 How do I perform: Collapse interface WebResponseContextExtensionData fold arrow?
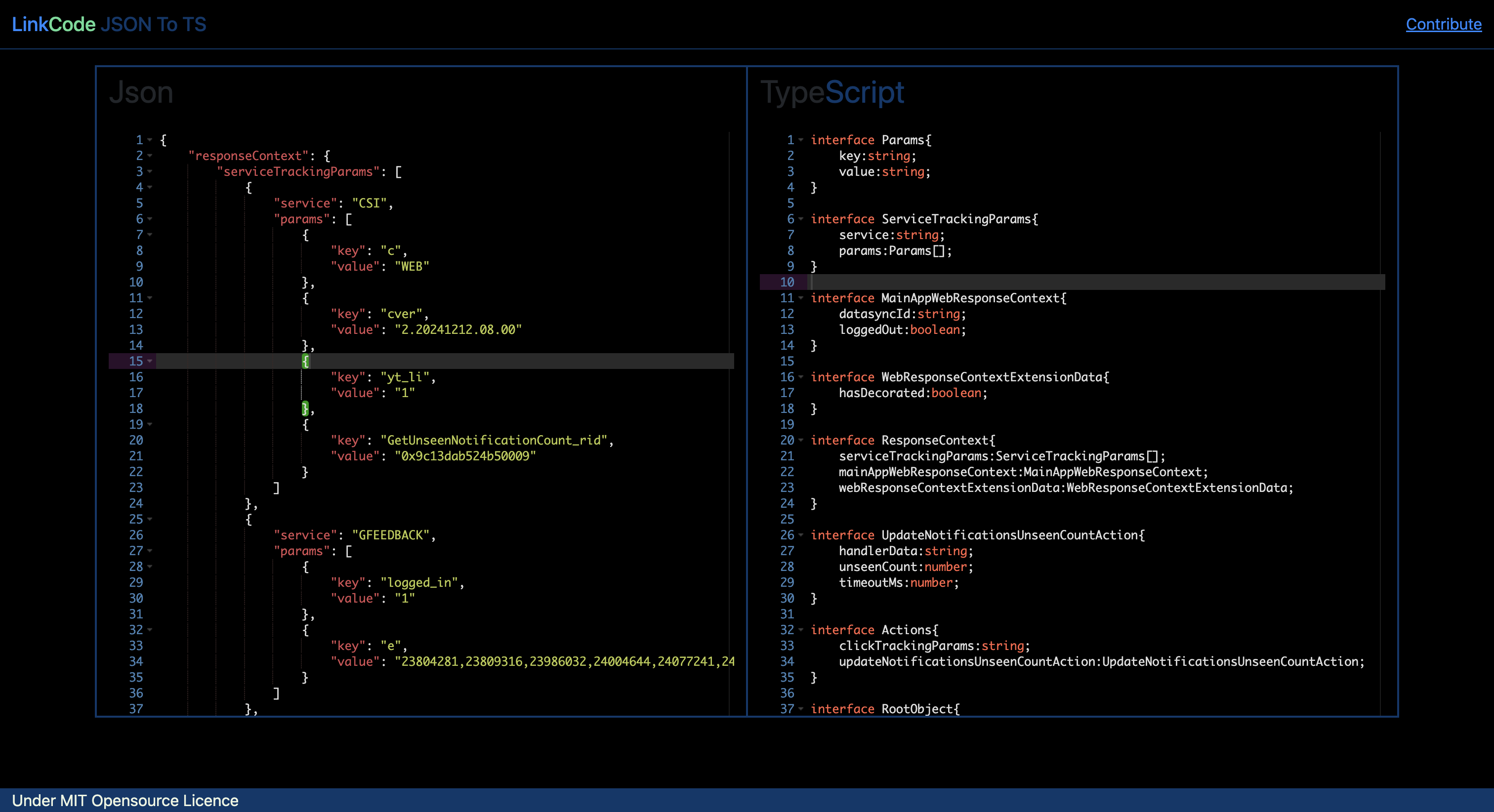coord(801,377)
